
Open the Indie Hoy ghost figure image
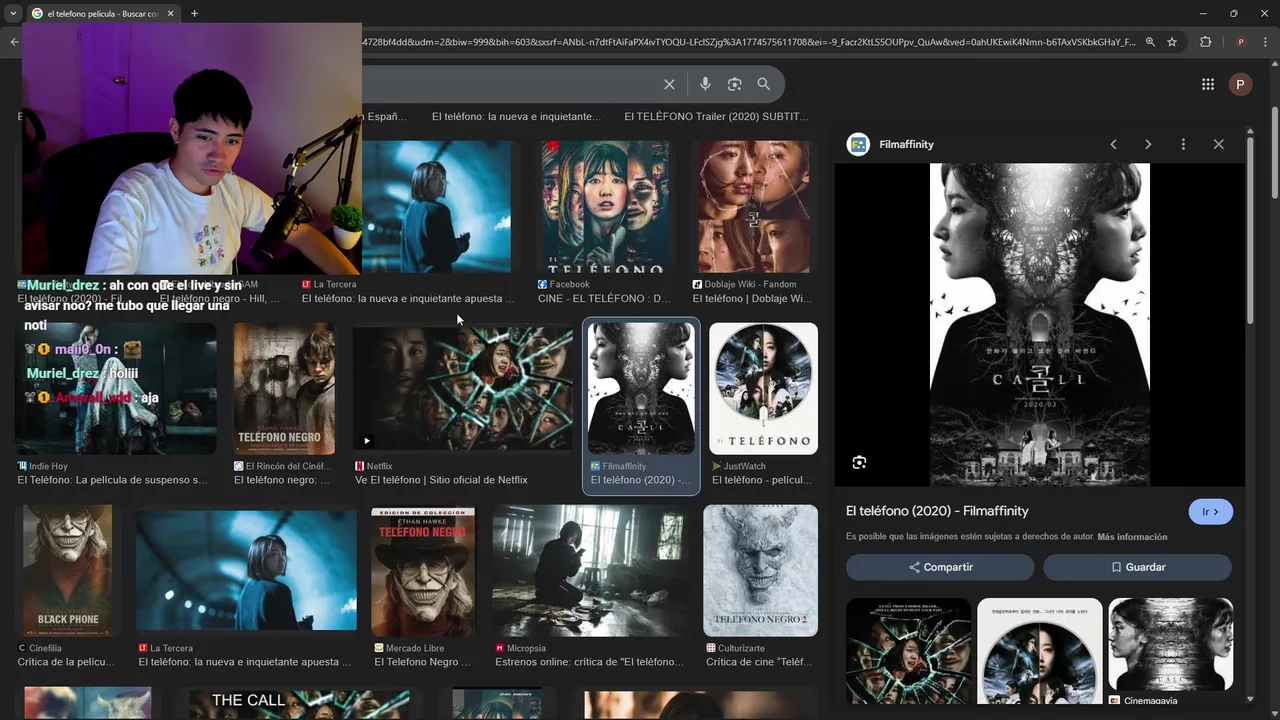pyautogui.click(x=116, y=389)
